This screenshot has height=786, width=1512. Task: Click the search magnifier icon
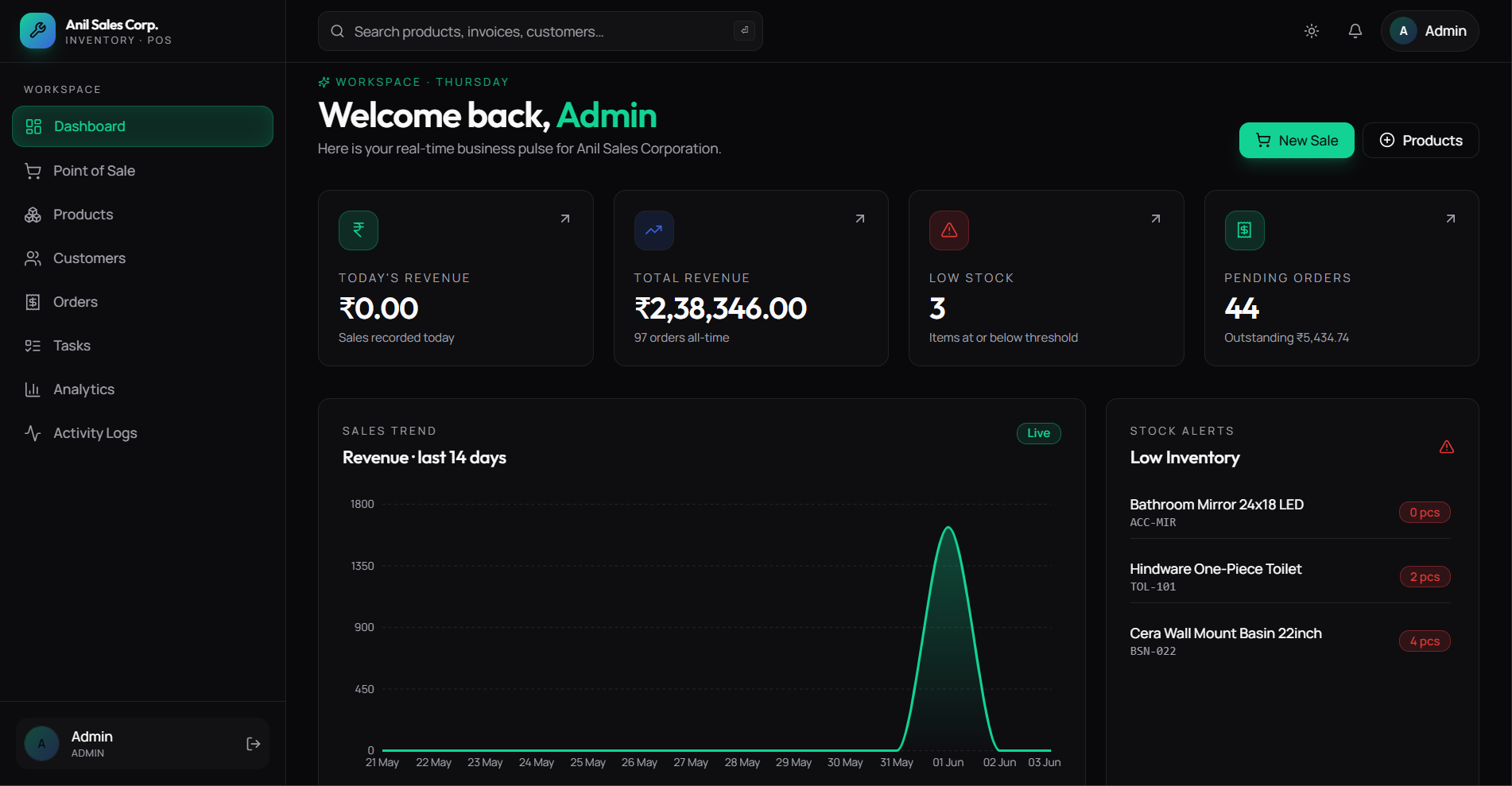337,31
